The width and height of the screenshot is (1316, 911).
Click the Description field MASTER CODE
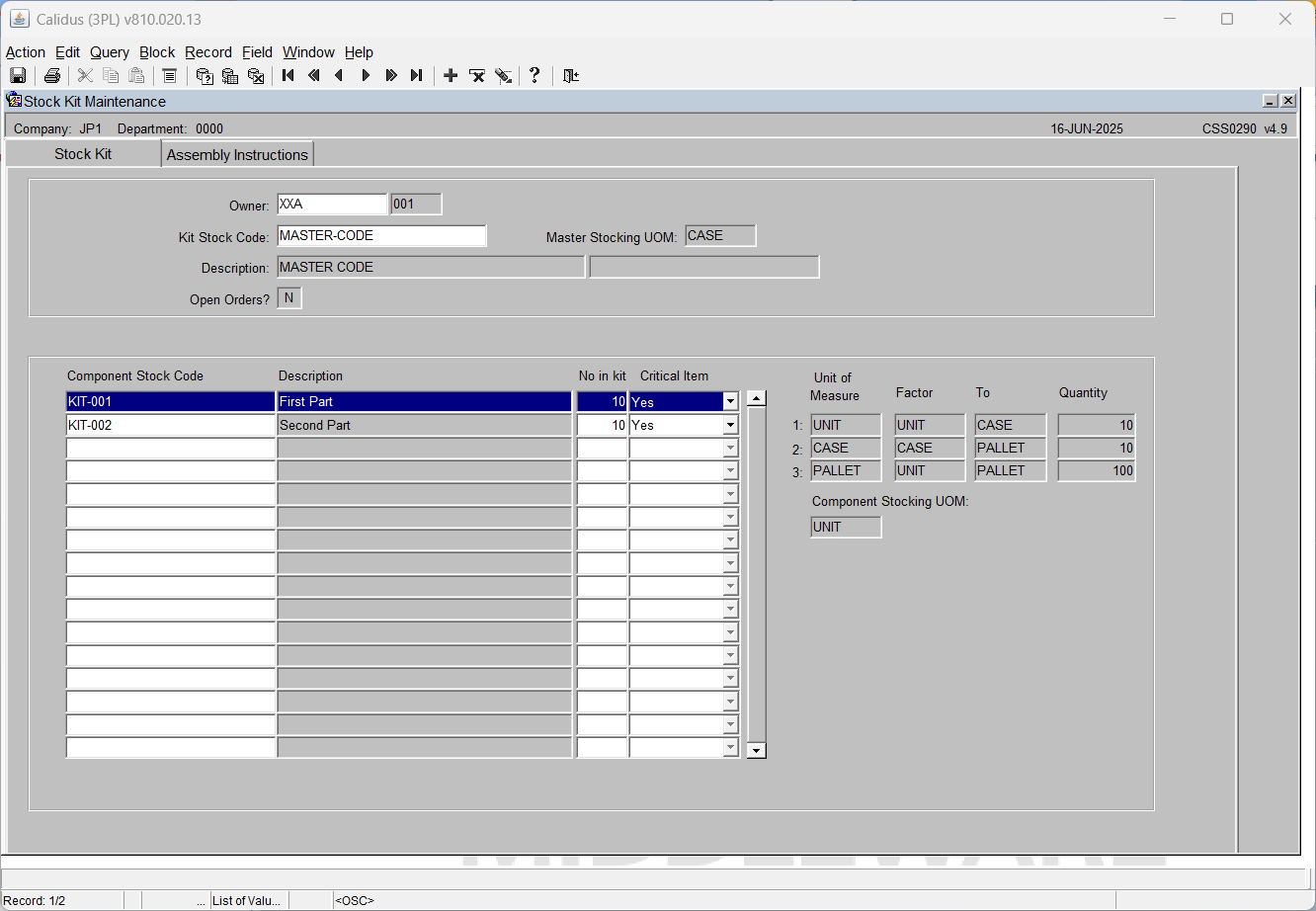pos(431,267)
